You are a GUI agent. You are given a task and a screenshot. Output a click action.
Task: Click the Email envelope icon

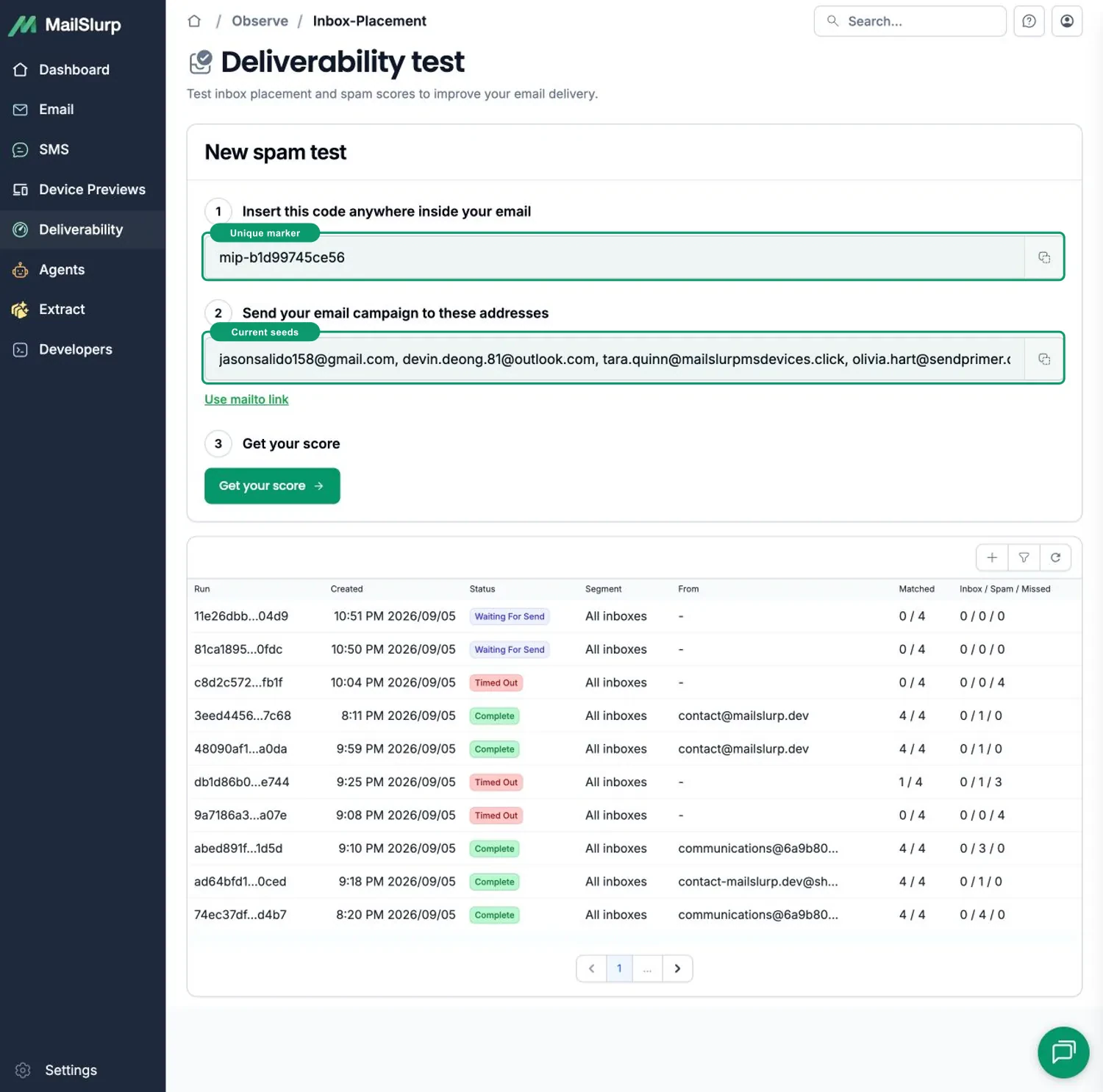coord(21,110)
